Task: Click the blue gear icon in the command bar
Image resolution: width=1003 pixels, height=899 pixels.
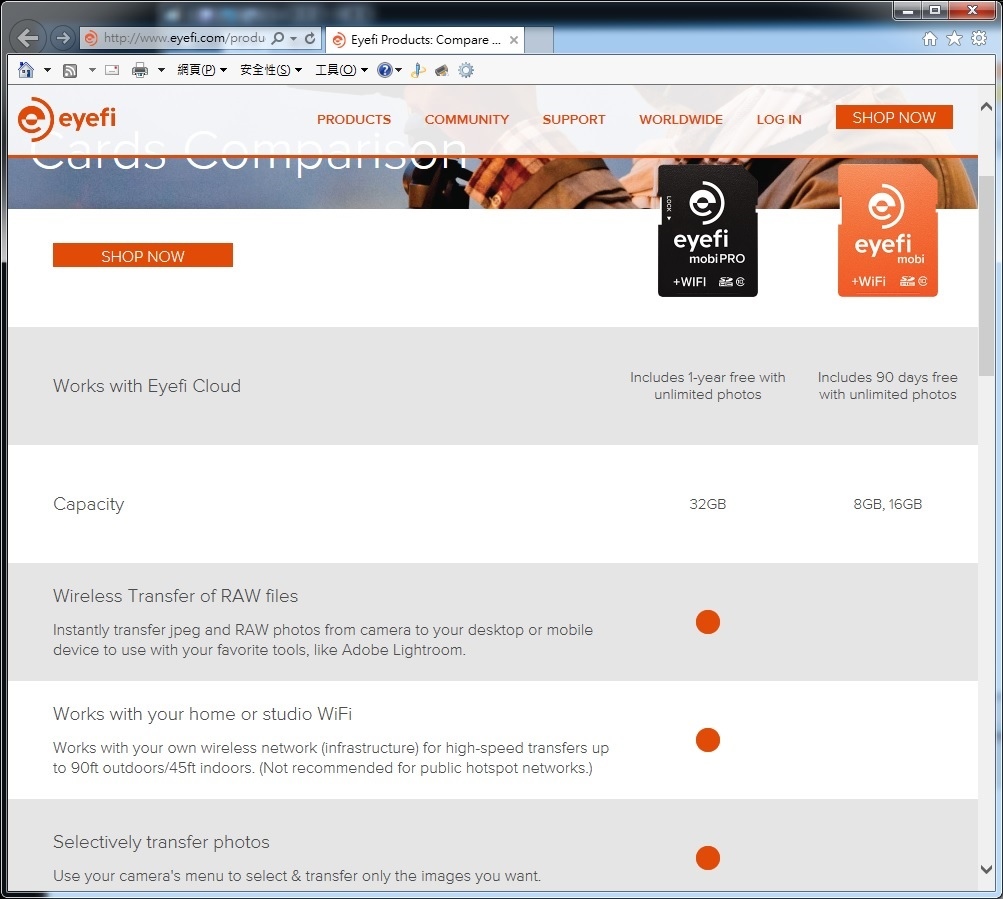Action: (x=466, y=70)
